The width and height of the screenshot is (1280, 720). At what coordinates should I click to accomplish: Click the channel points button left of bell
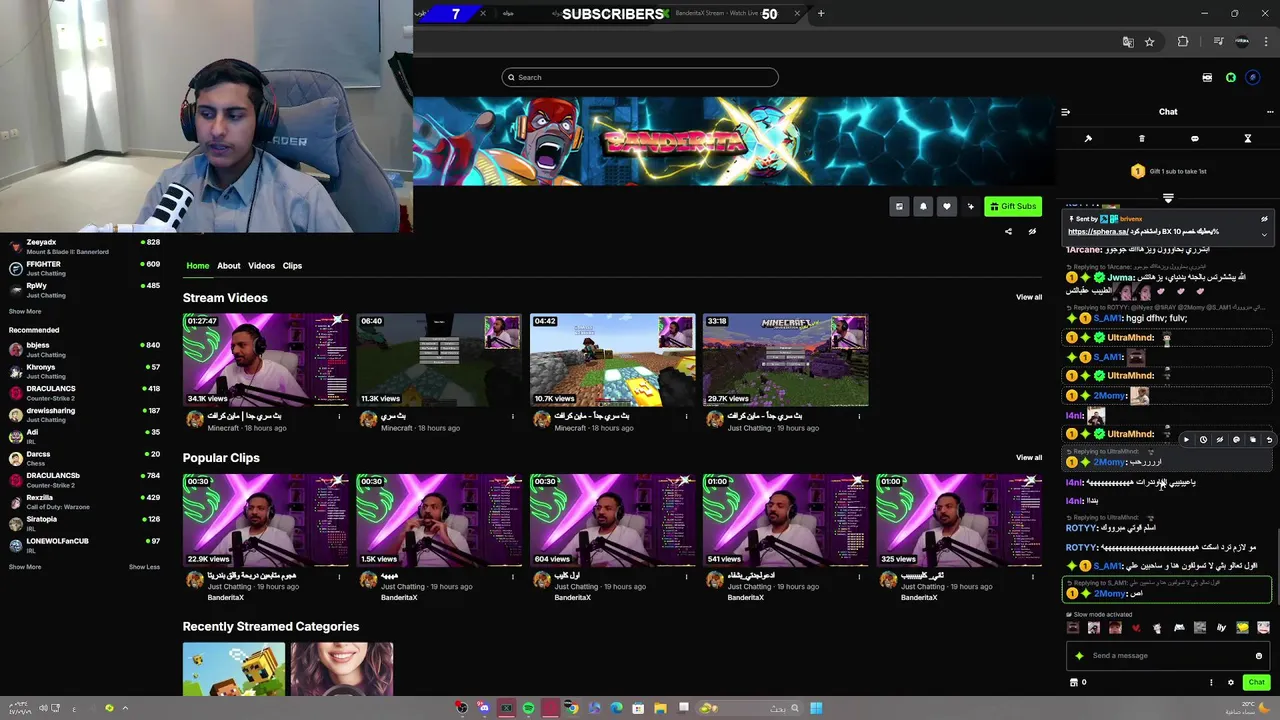pyautogui.click(x=899, y=206)
